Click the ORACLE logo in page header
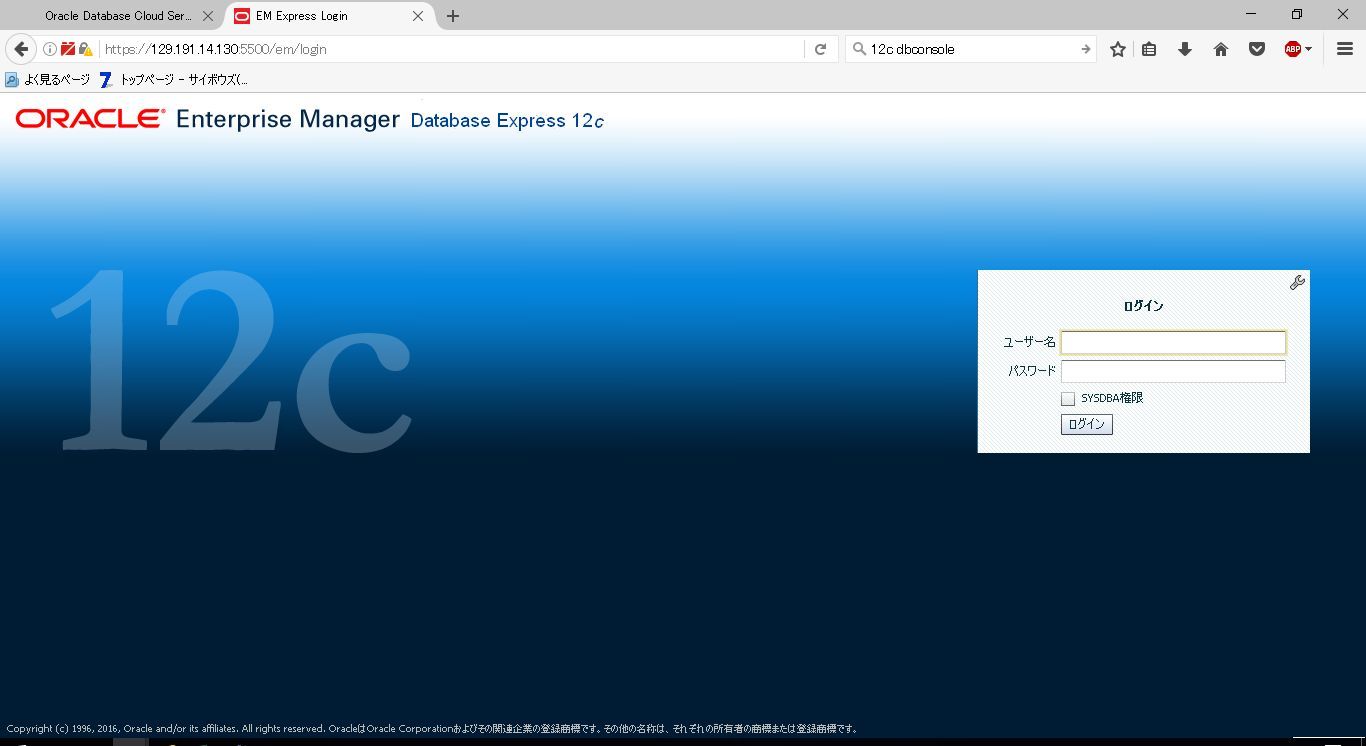 pyautogui.click(x=90, y=119)
